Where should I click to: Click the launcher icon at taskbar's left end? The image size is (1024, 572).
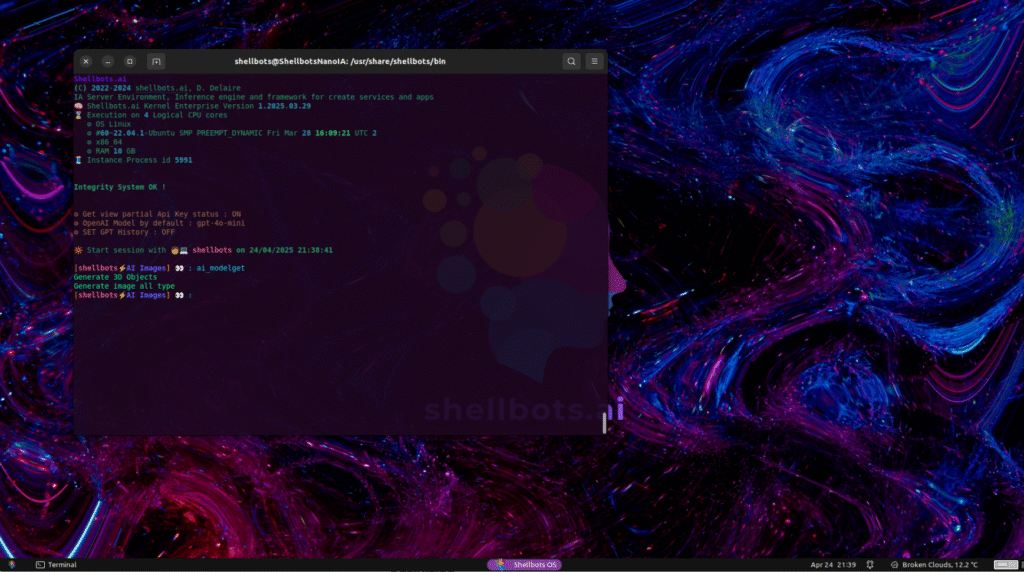click(x=11, y=564)
